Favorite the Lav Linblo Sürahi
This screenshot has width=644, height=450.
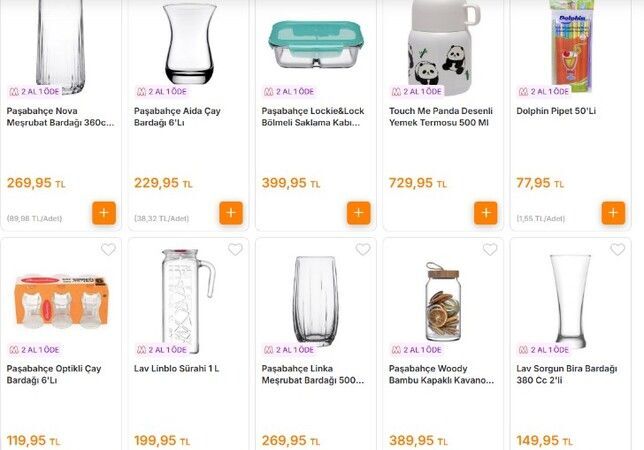point(235,250)
